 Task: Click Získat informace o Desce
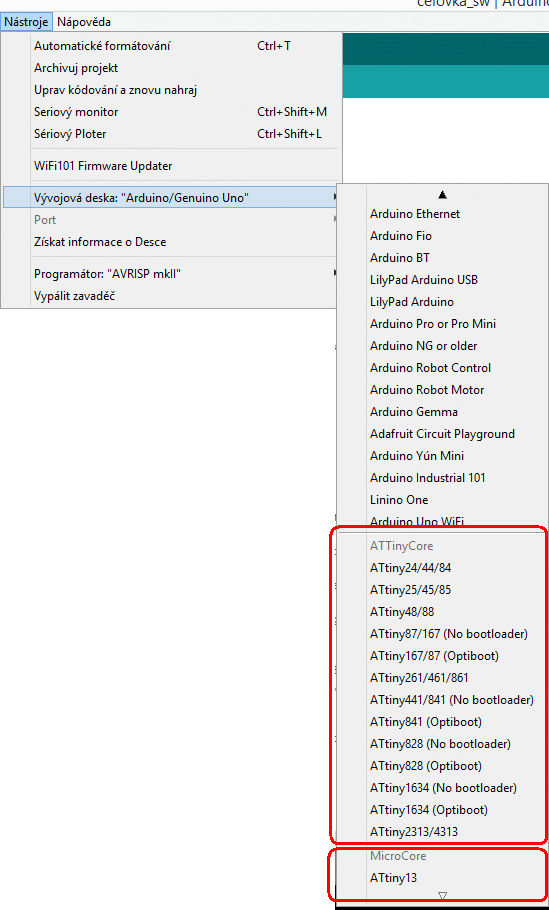pyautogui.click(x=171, y=242)
